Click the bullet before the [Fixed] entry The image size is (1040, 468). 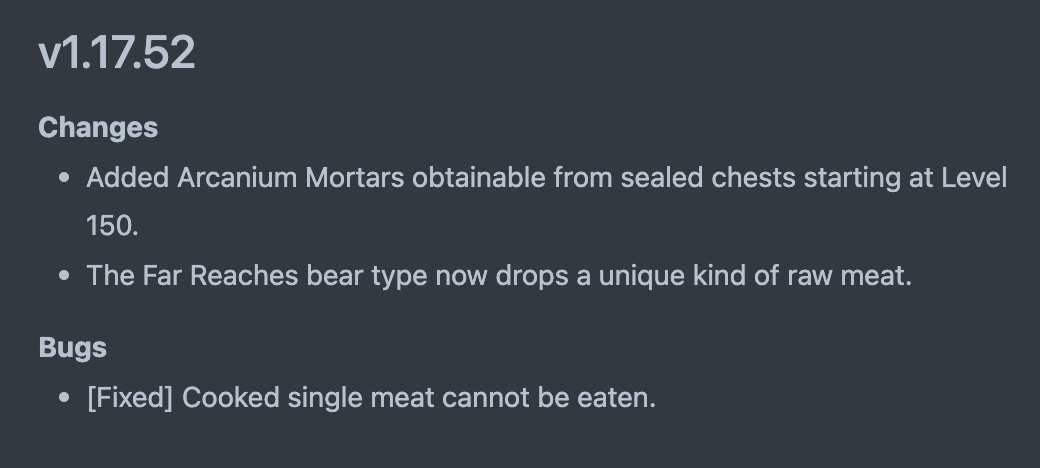(x=65, y=399)
